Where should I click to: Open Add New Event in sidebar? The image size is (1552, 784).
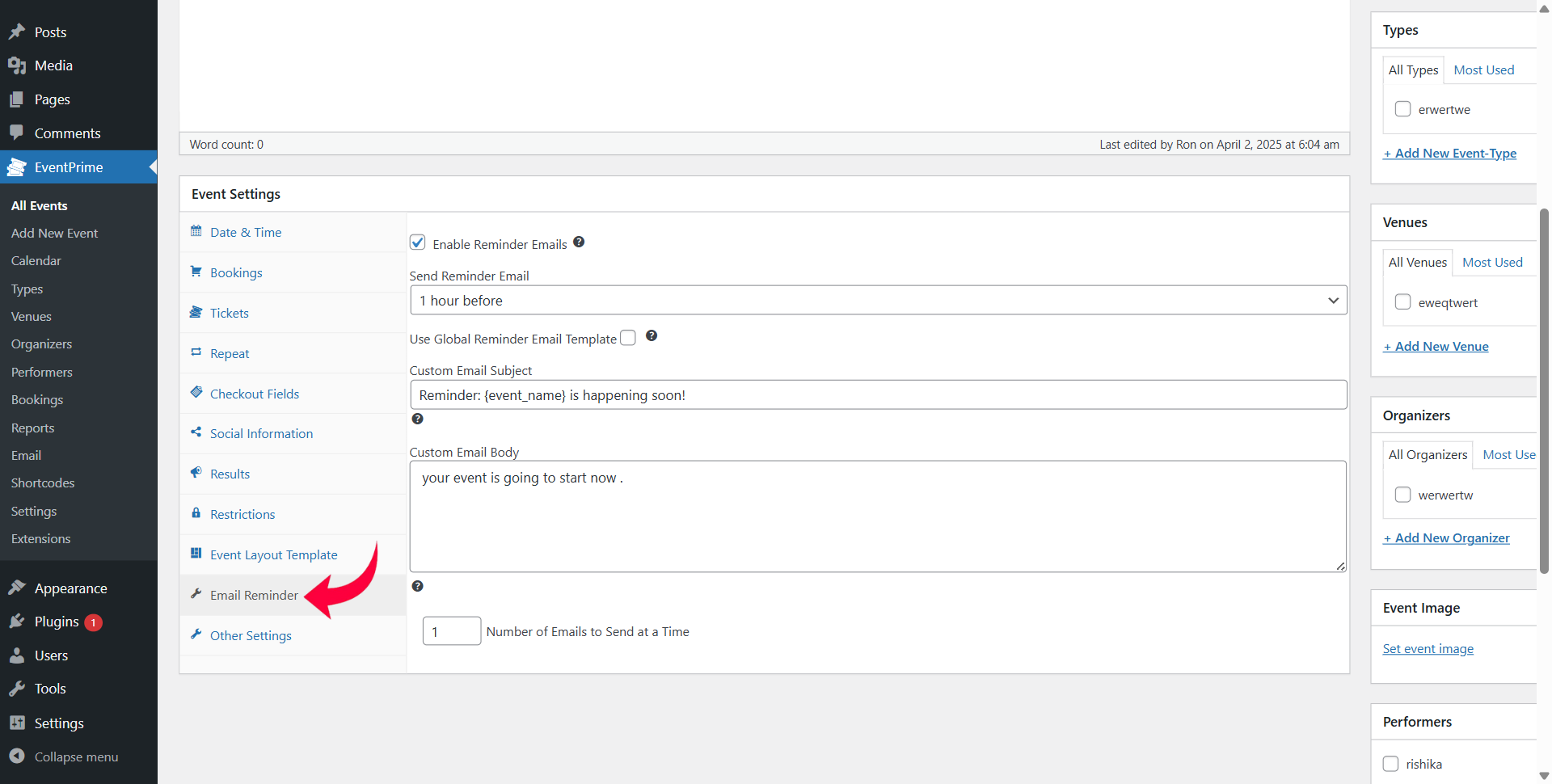point(54,234)
